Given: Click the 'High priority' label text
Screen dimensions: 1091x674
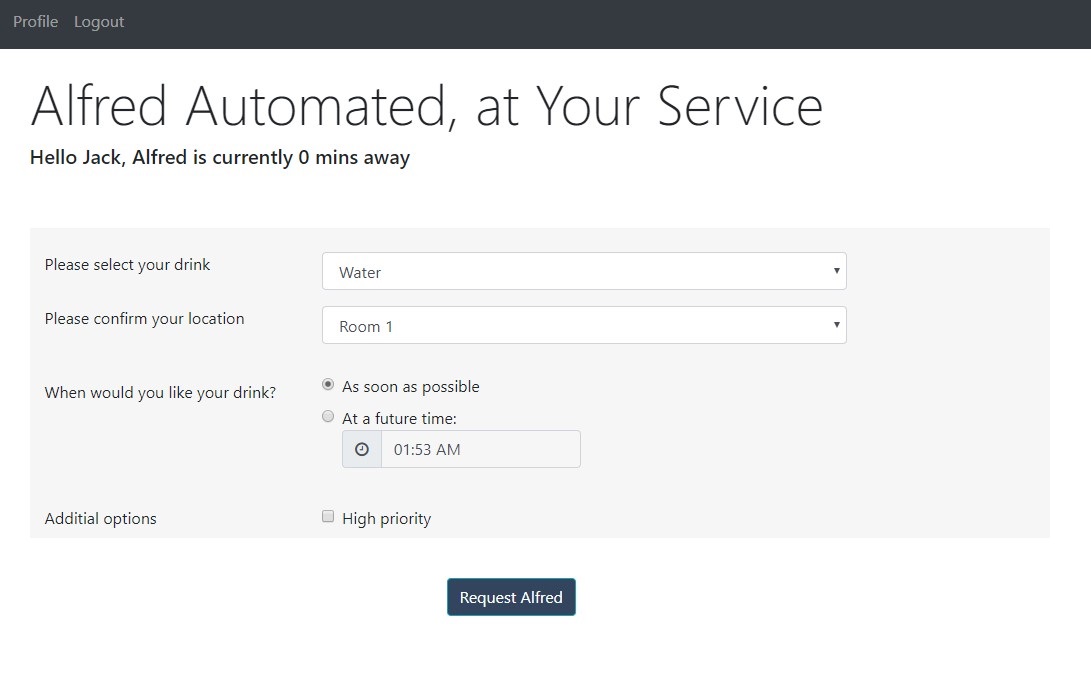Looking at the screenshot, I should point(386,519).
